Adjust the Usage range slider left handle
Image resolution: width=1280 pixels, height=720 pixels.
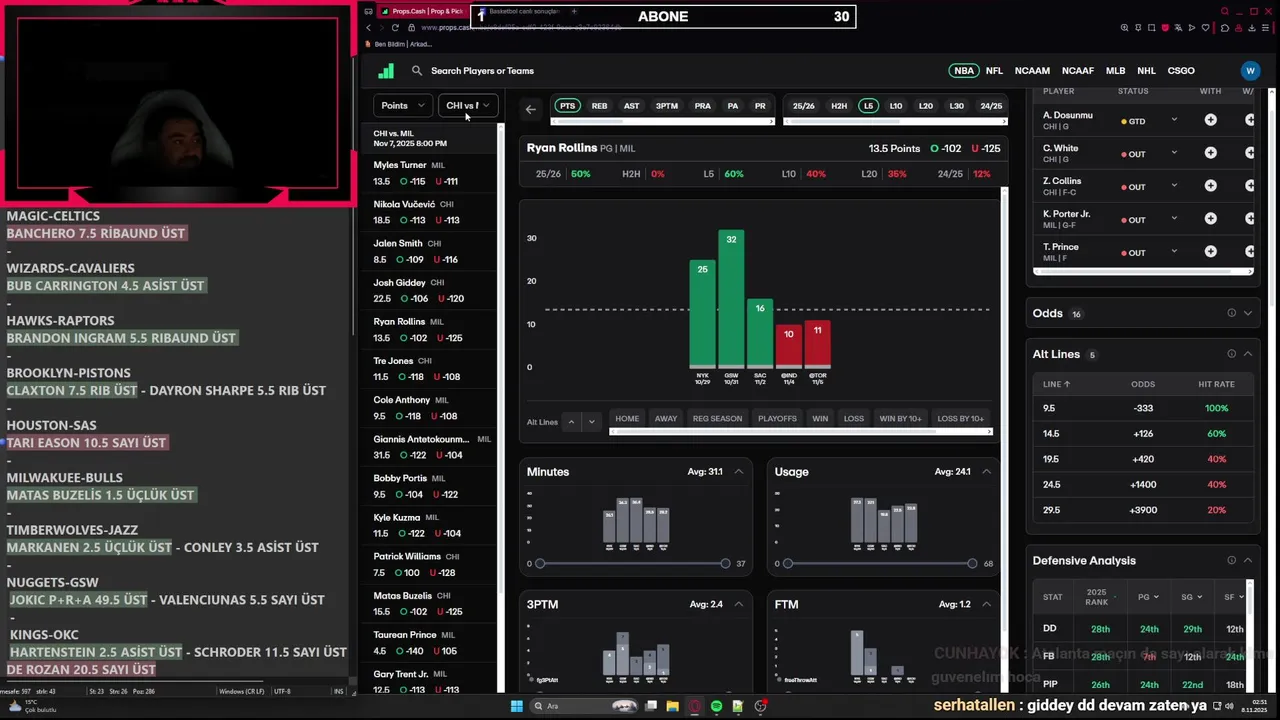(x=787, y=564)
